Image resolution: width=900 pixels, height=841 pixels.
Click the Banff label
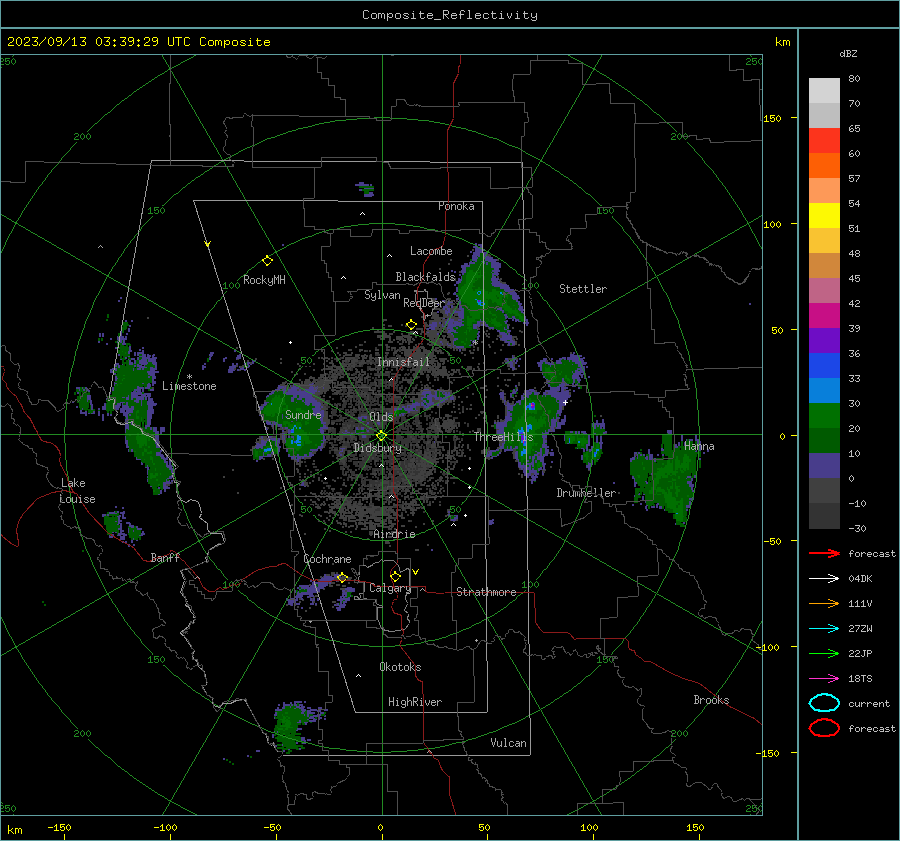165,557
